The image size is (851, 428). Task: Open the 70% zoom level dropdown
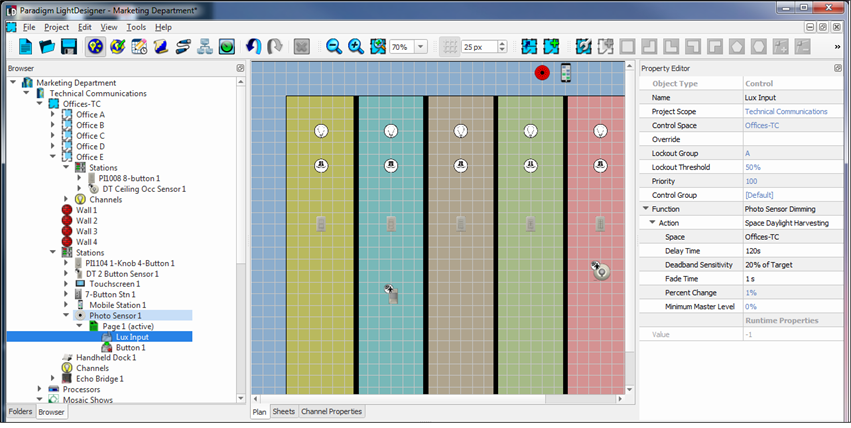pyautogui.click(x=421, y=47)
